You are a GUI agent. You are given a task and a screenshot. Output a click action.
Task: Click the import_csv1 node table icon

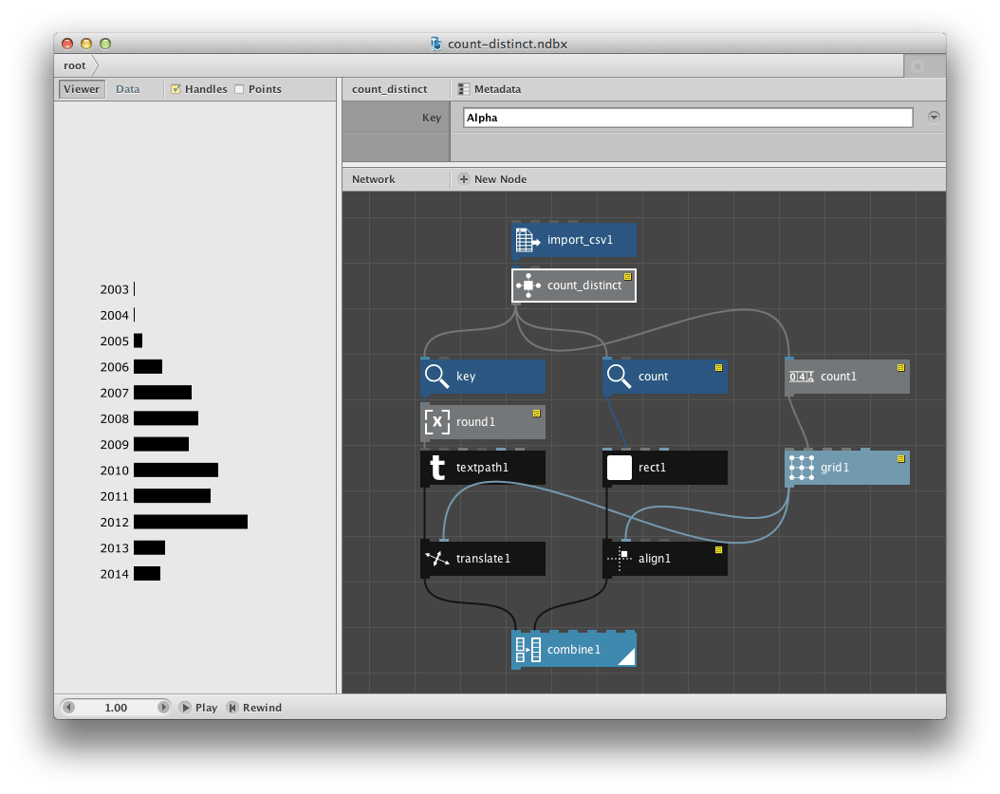pyautogui.click(x=527, y=240)
